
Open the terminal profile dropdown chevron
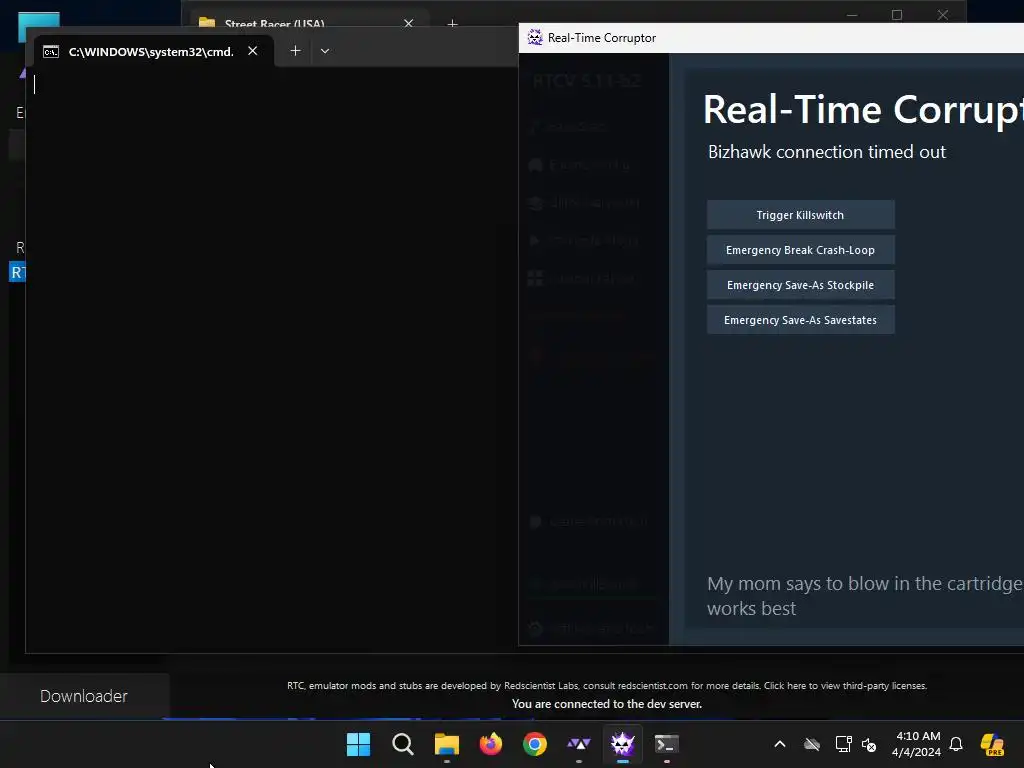325,51
